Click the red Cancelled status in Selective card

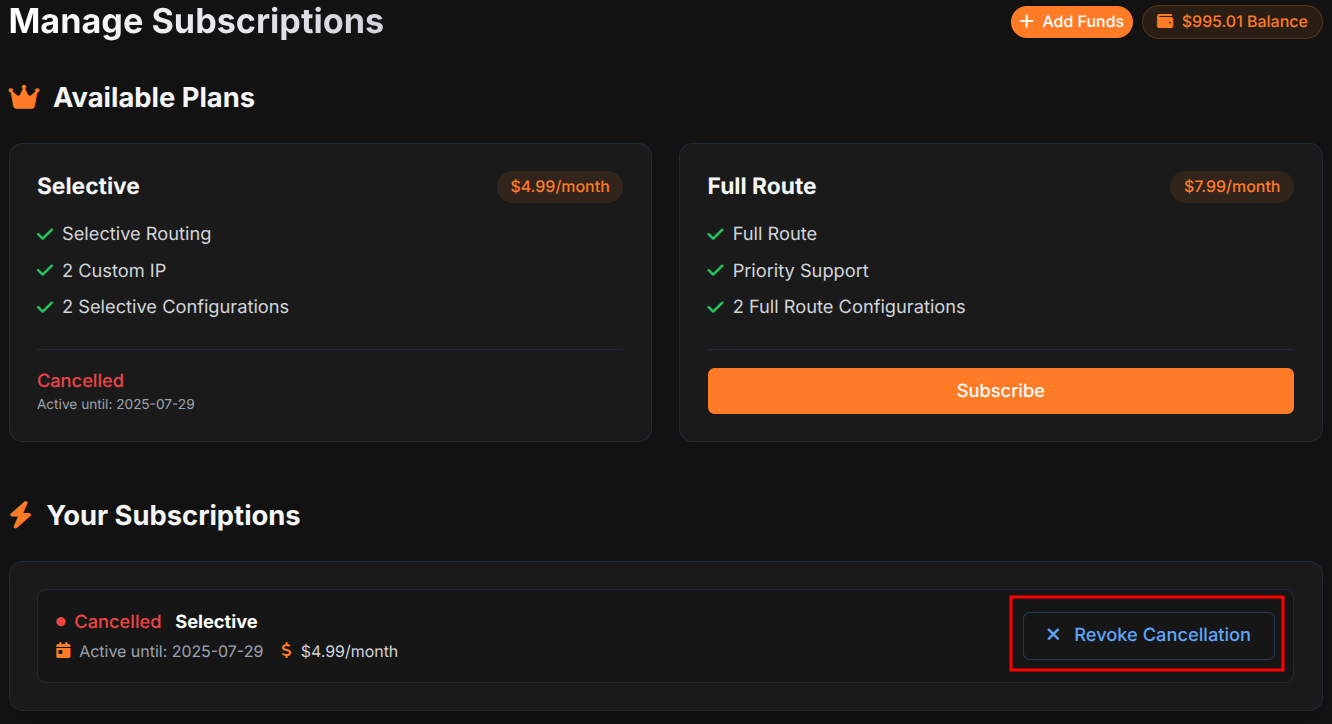coord(81,381)
